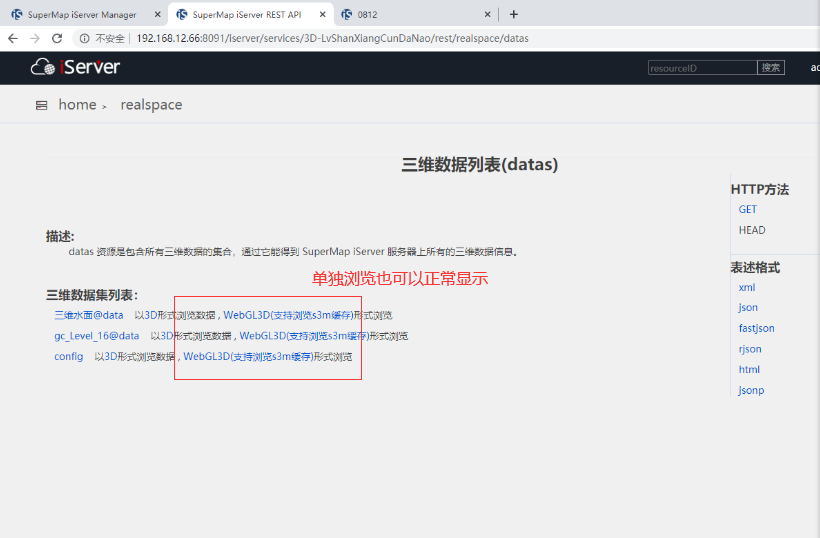This screenshot has width=820, height=538.
Task: Choose the fastjson representation format
Action: pyautogui.click(x=757, y=328)
